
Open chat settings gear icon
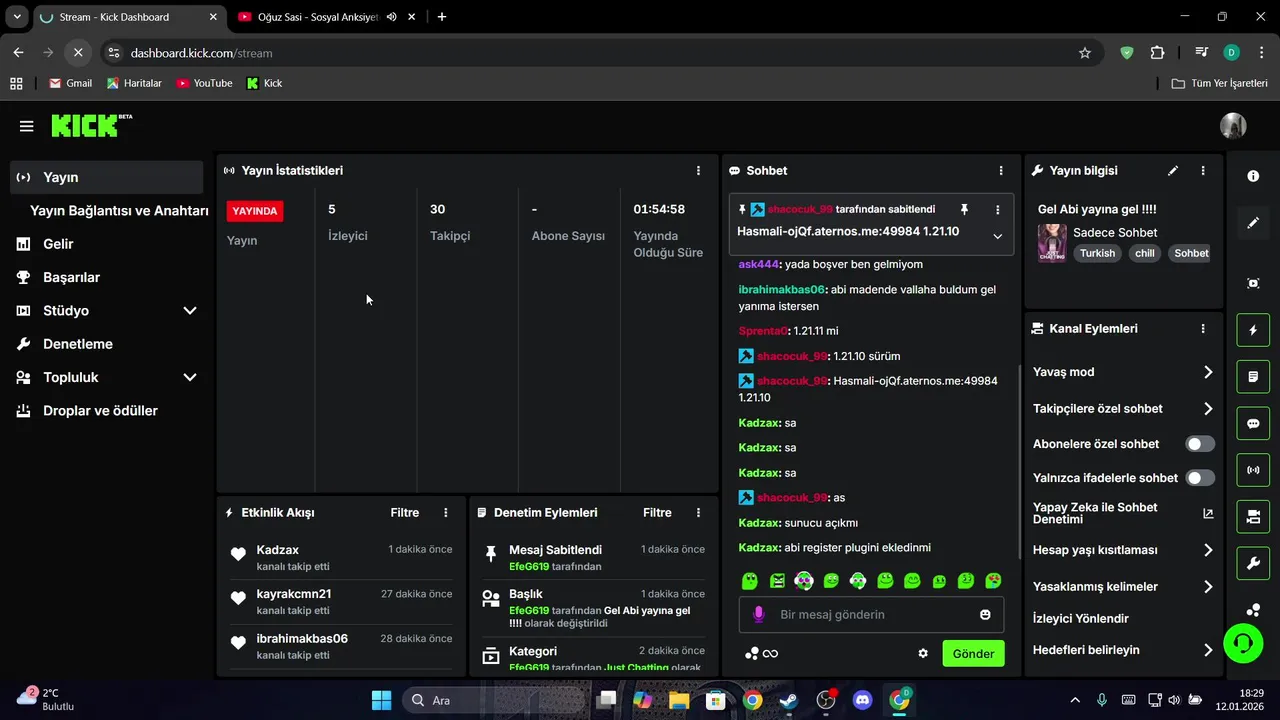click(923, 653)
